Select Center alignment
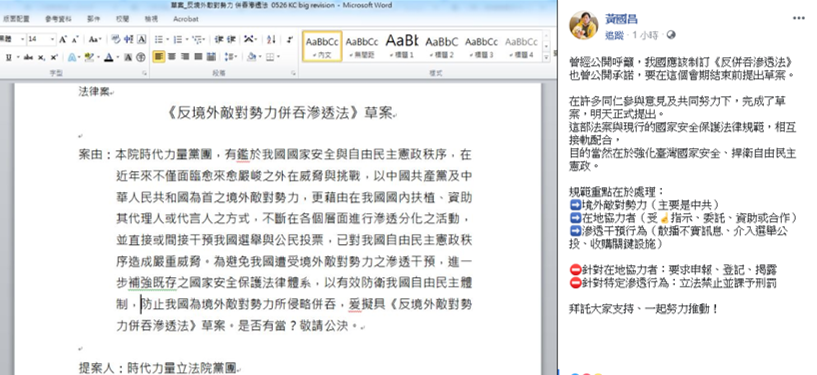Viewport: 817px width, 375px height. 171,56
